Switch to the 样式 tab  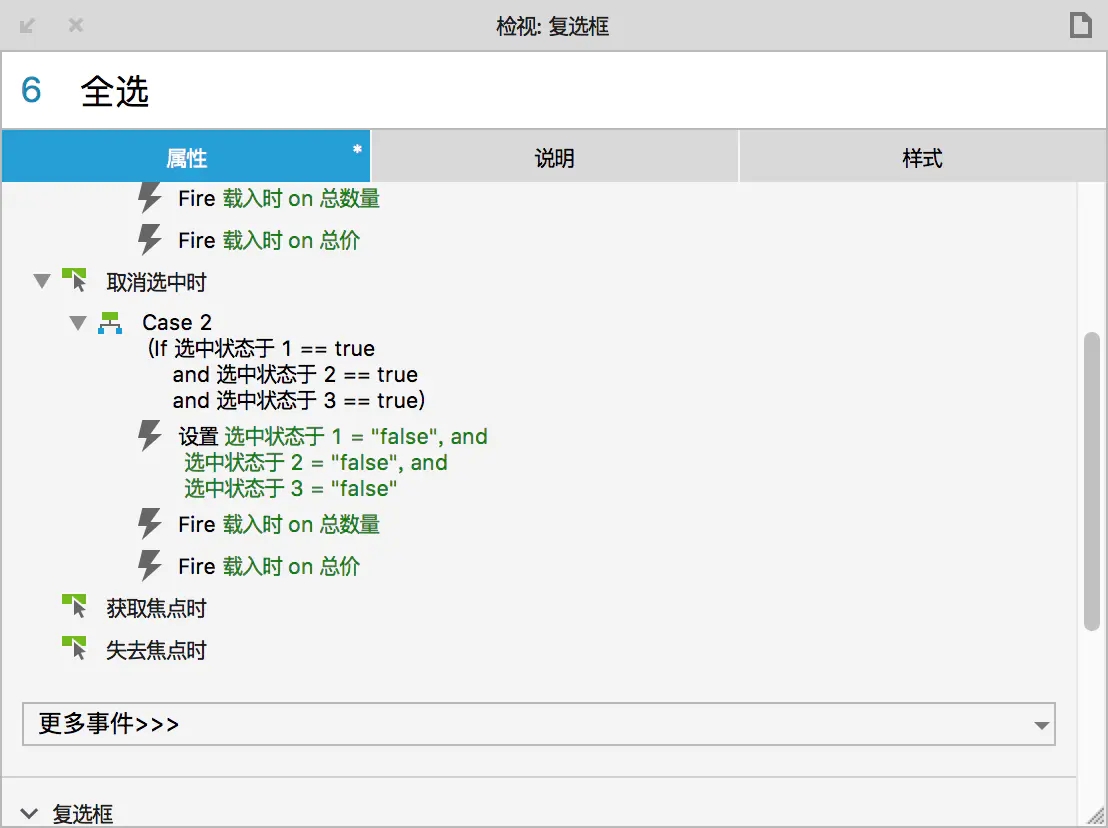point(921,156)
